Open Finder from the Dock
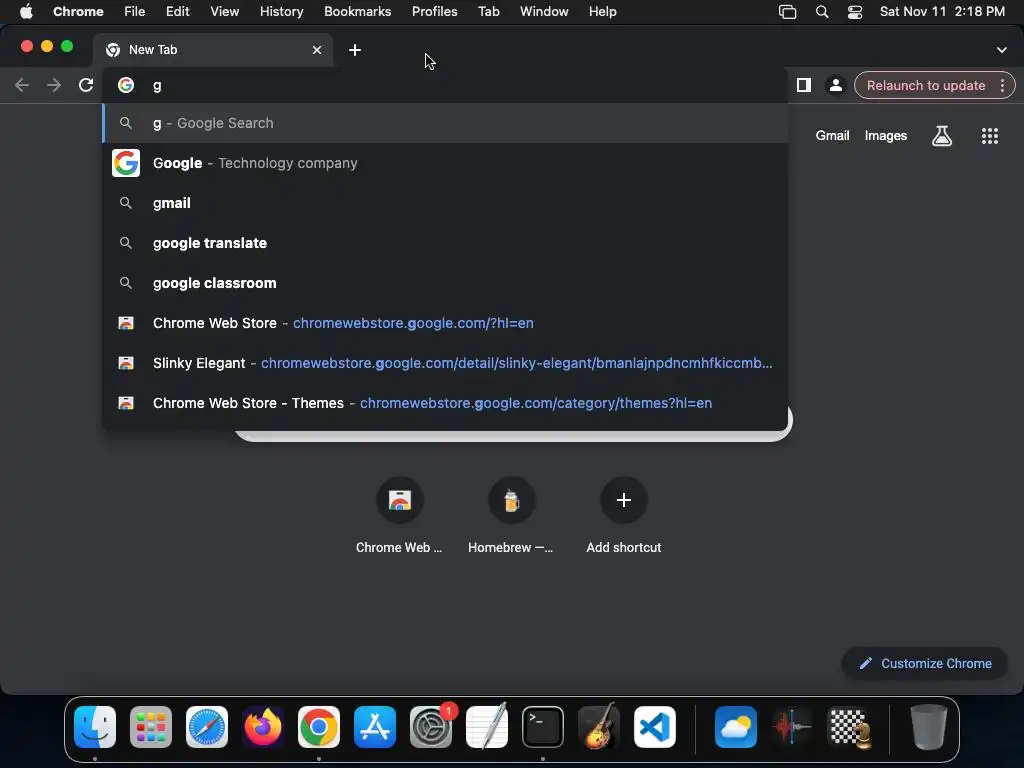This screenshot has height=768, width=1024. [x=95, y=726]
